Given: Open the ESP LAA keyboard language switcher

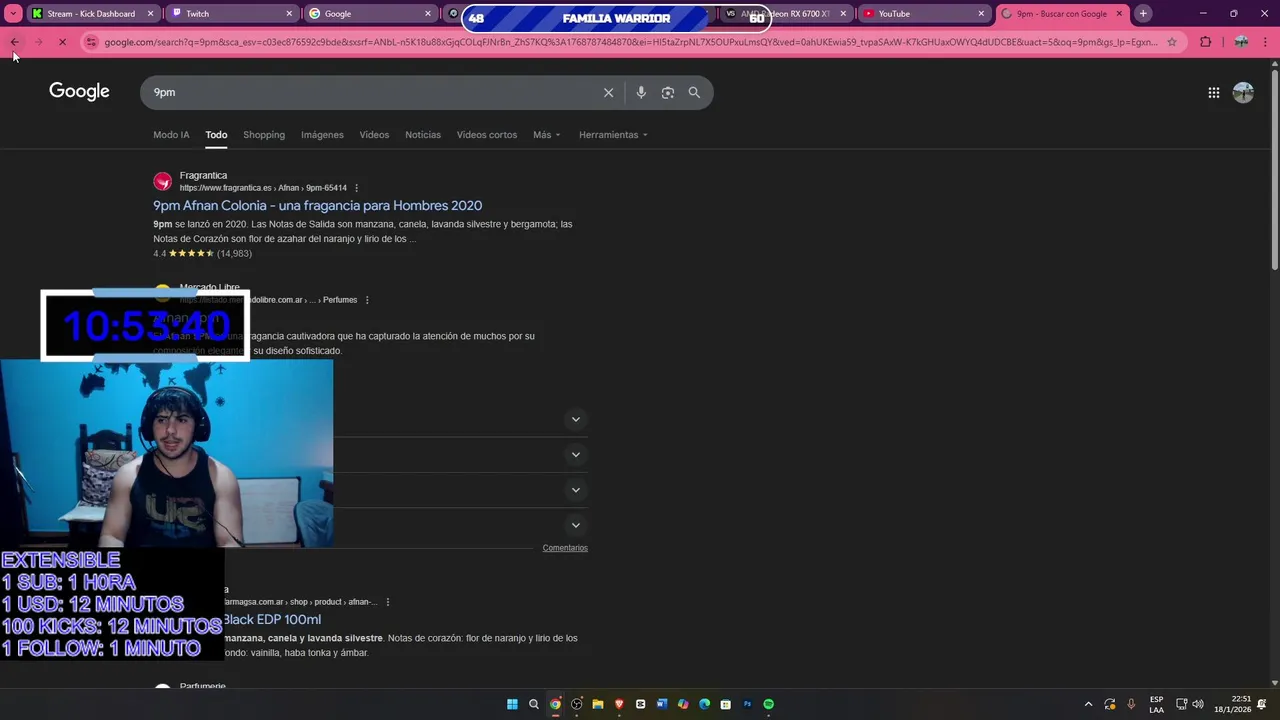Looking at the screenshot, I should click(1157, 704).
